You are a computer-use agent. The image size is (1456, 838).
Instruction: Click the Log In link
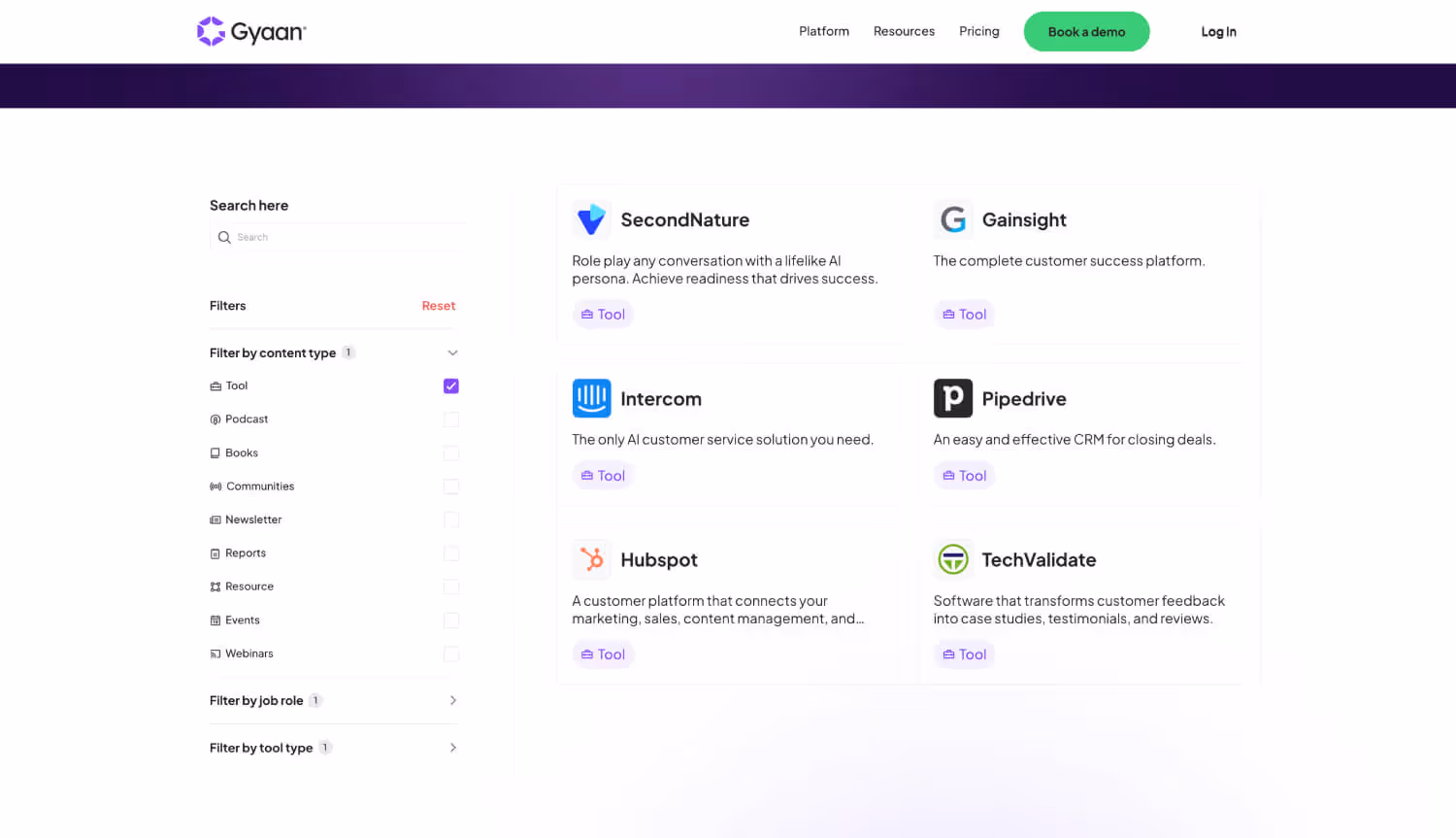(x=1218, y=31)
